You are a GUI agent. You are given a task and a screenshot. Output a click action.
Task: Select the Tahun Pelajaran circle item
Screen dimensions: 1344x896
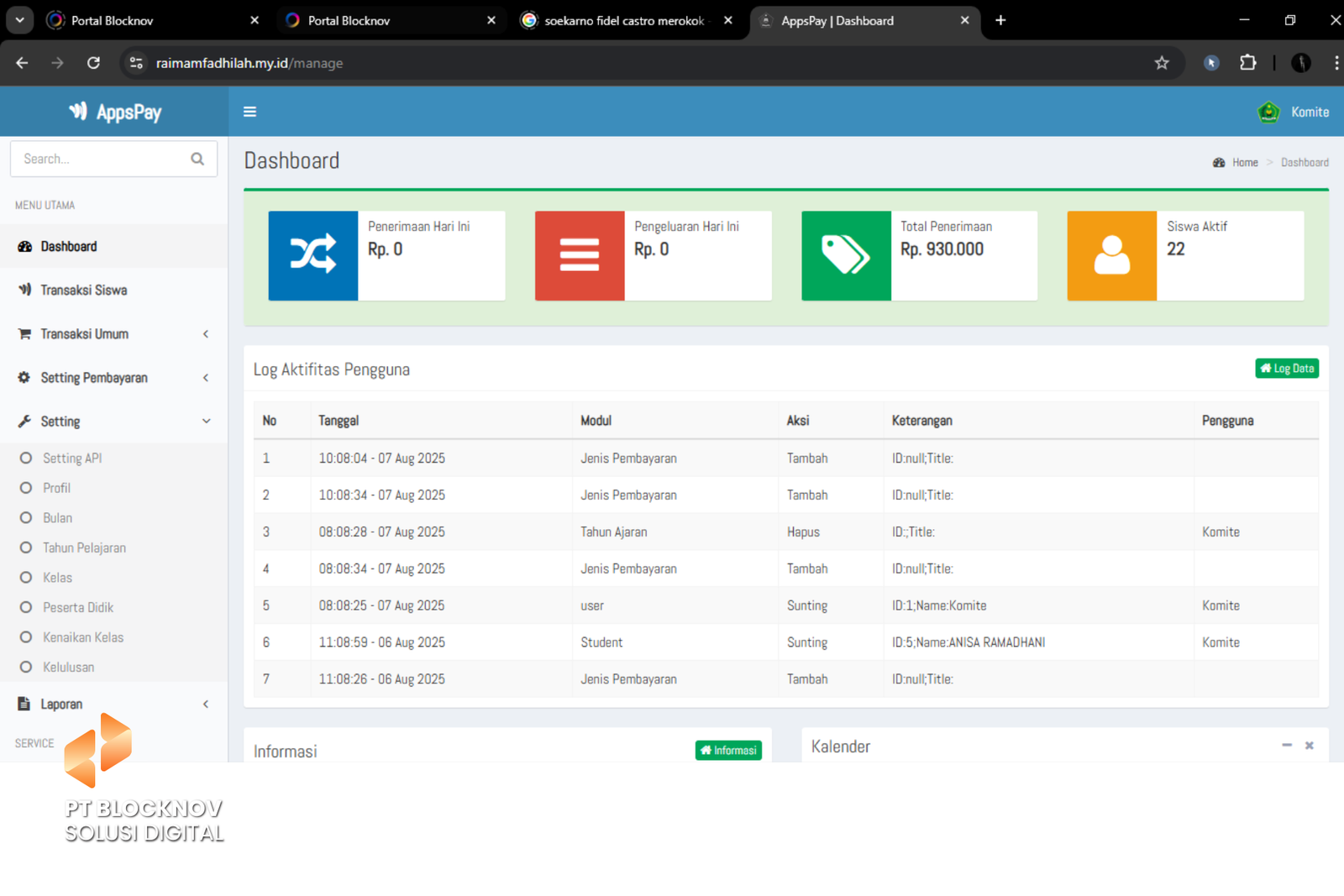click(84, 548)
